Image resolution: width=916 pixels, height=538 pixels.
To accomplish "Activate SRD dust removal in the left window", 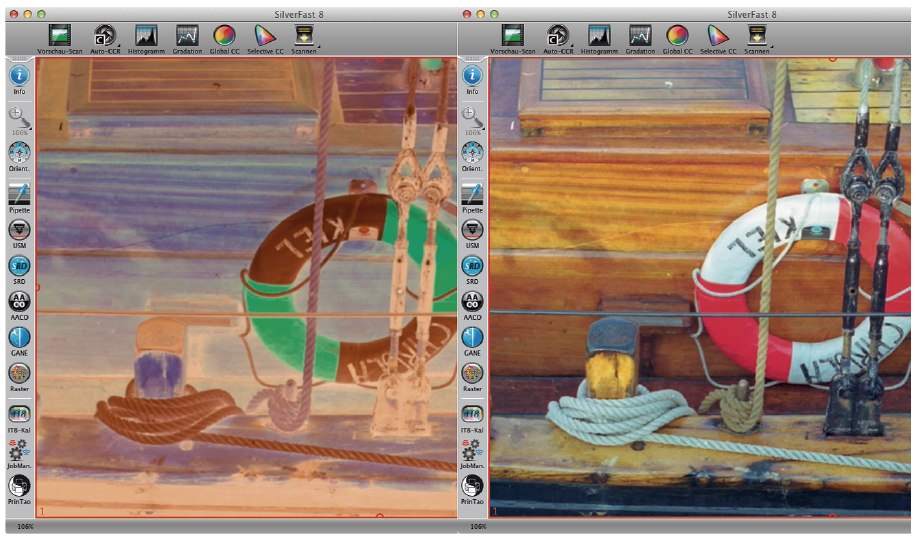I will [x=20, y=266].
